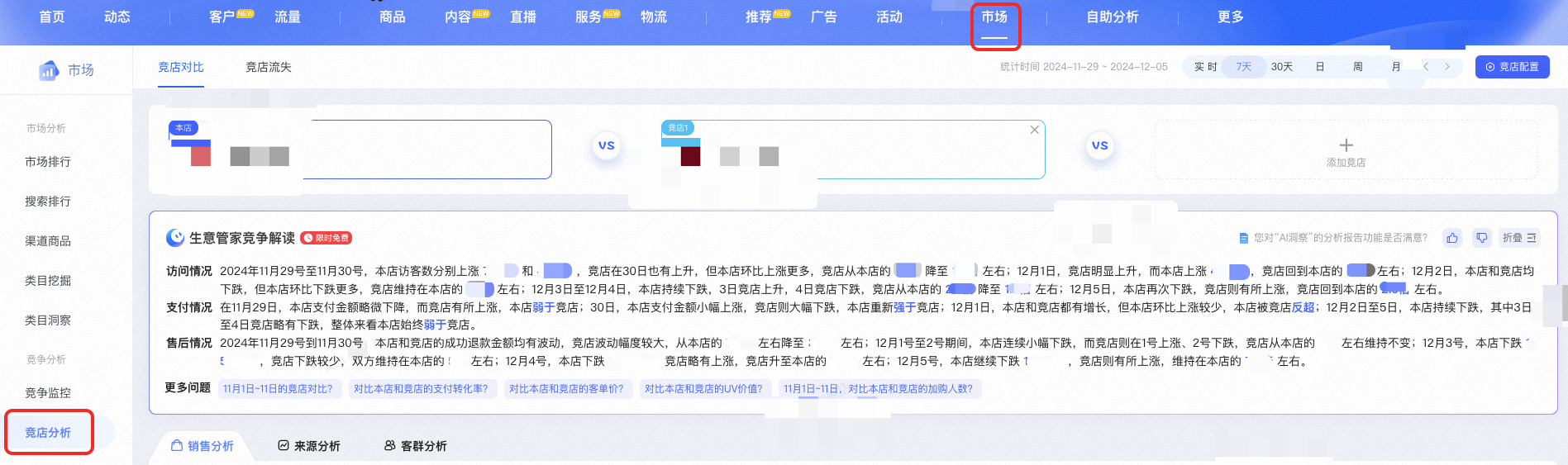
Task: Expand the 更多 top menu
Action: point(1231,17)
